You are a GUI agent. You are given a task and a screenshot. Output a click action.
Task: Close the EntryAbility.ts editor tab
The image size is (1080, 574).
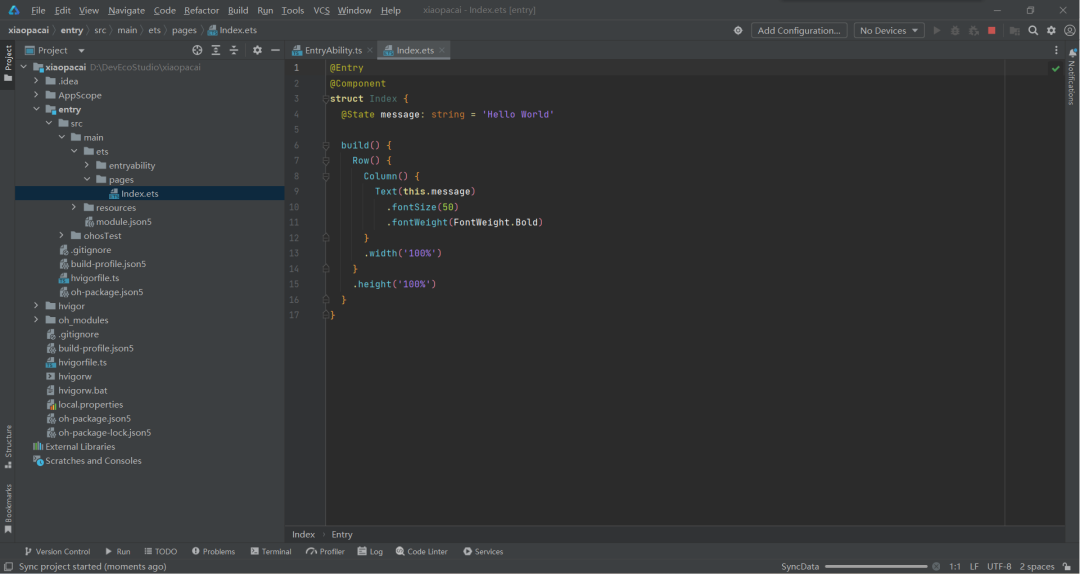click(x=369, y=50)
